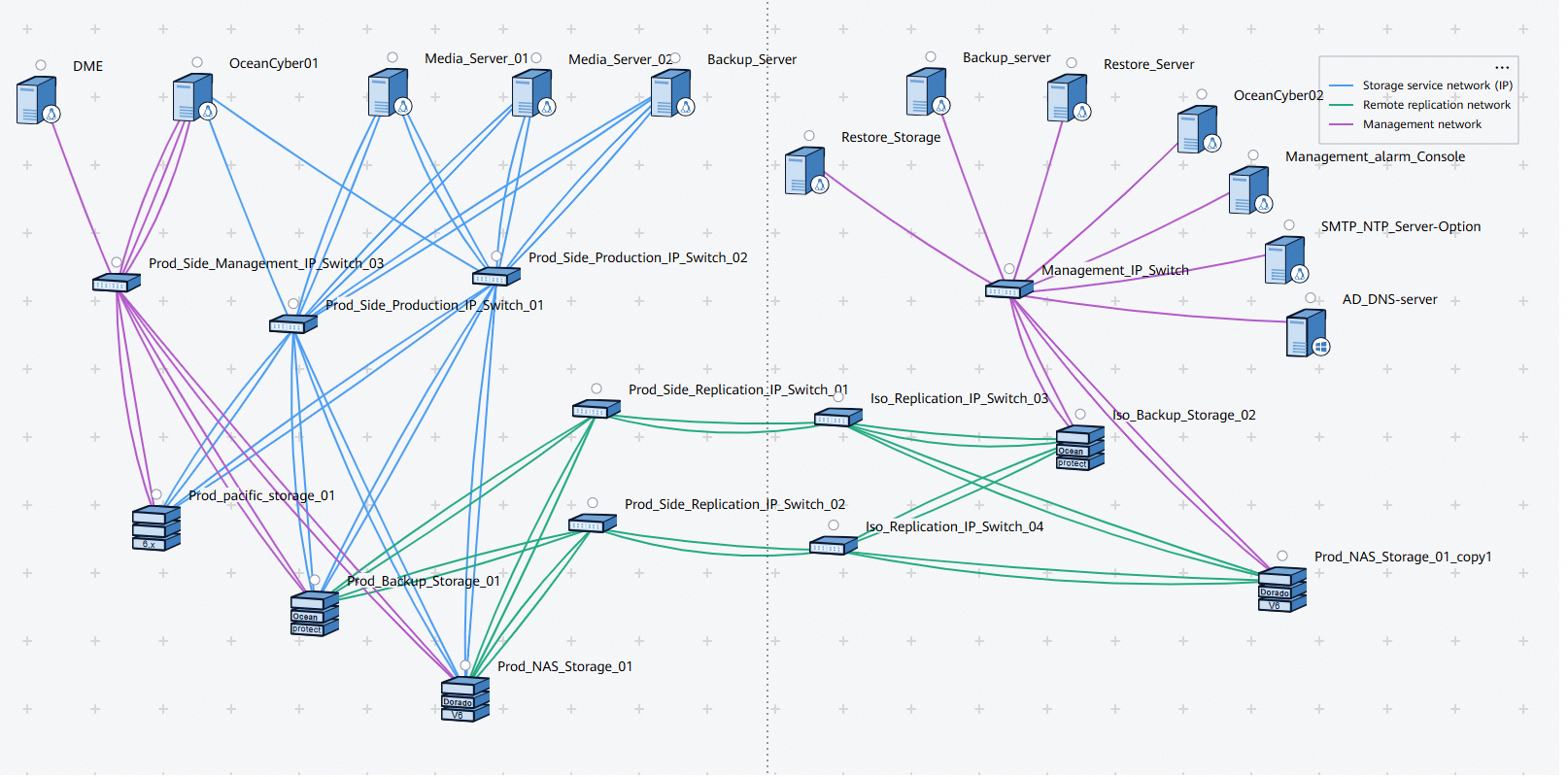The height and width of the screenshot is (777, 1568).
Task: Toggle the circle selector above OceanCyber01
Action: click(197, 62)
